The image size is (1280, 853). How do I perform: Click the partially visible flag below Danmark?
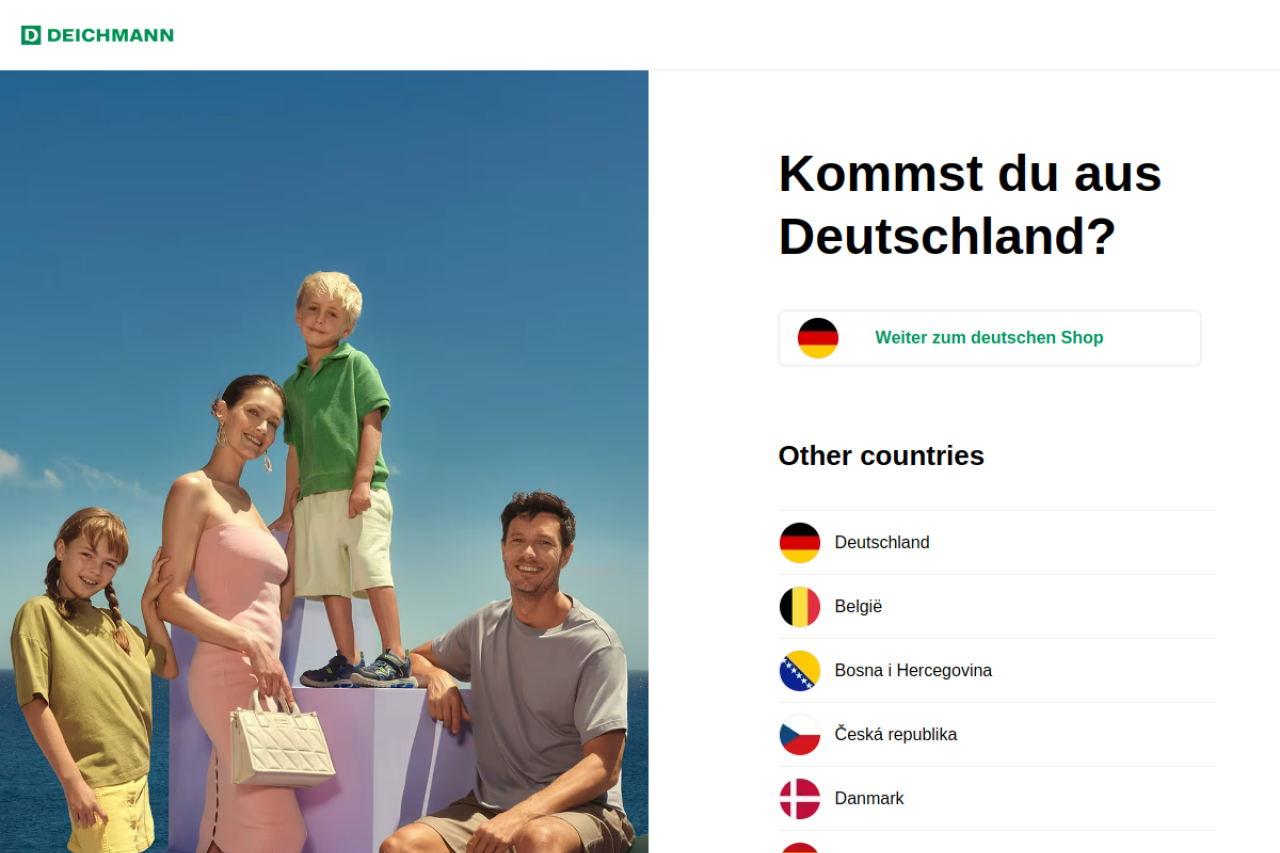click(800, 848)
